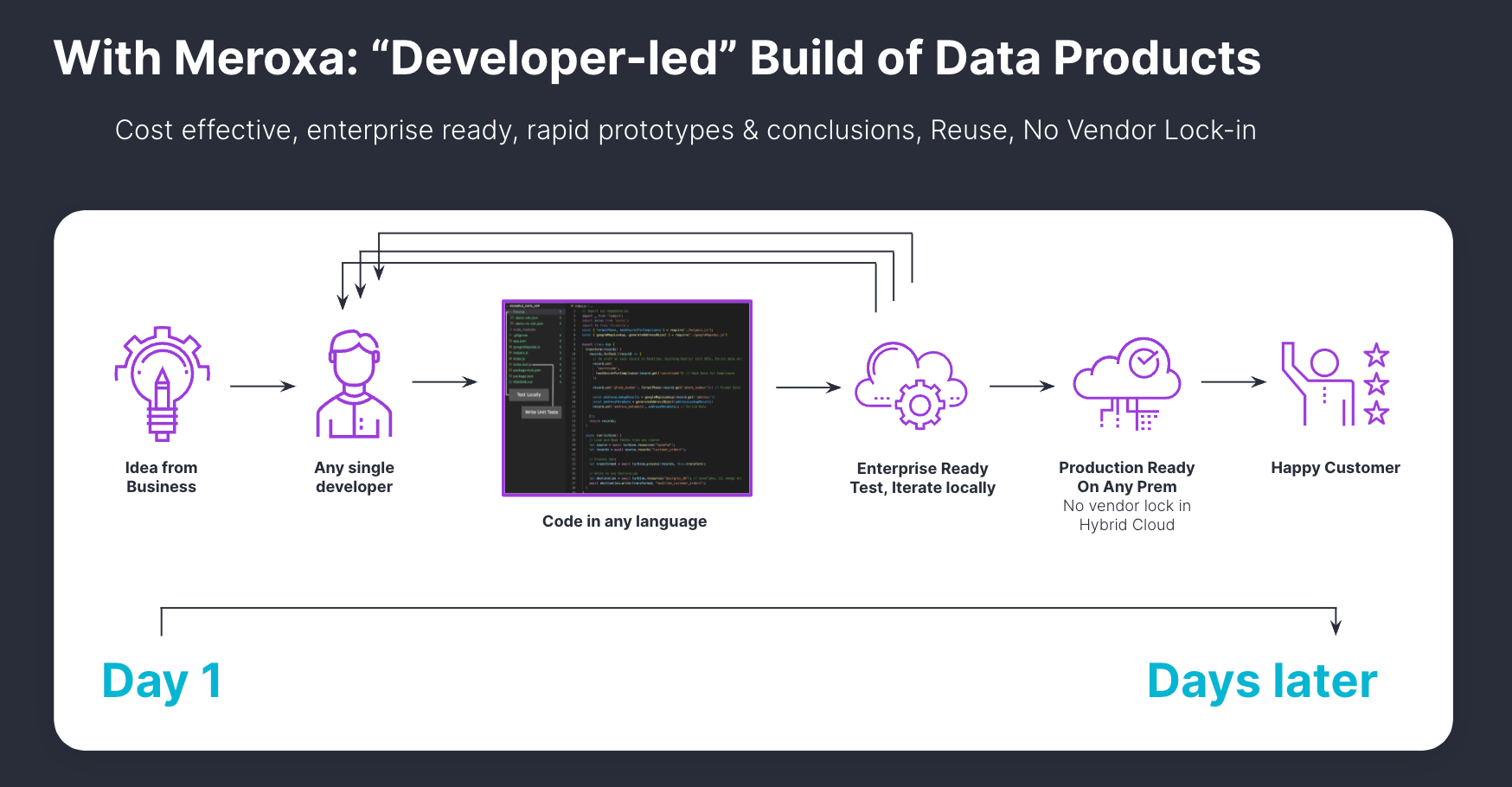Click arrow from code editor to cloud gear
The height and width of the screenshot is (787, 1512).
click(808, 387)
